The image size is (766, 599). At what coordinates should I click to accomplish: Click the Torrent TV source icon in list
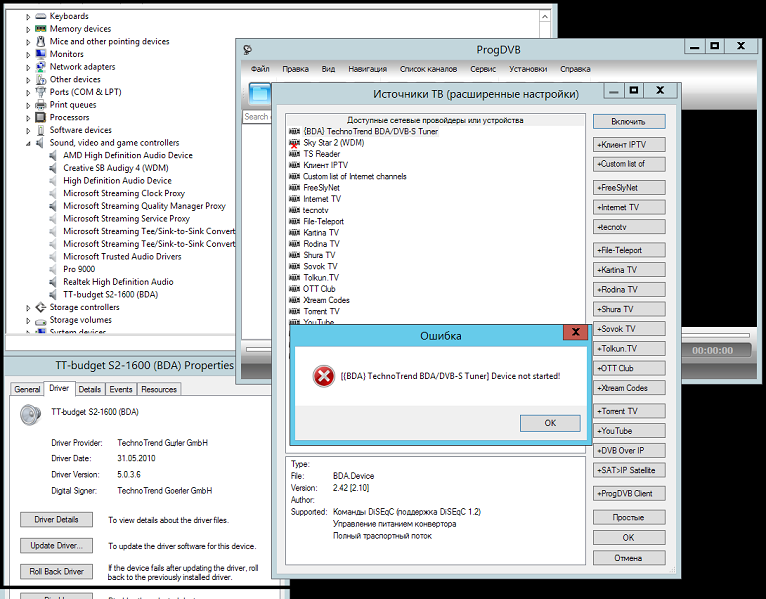tap(294, 311)
